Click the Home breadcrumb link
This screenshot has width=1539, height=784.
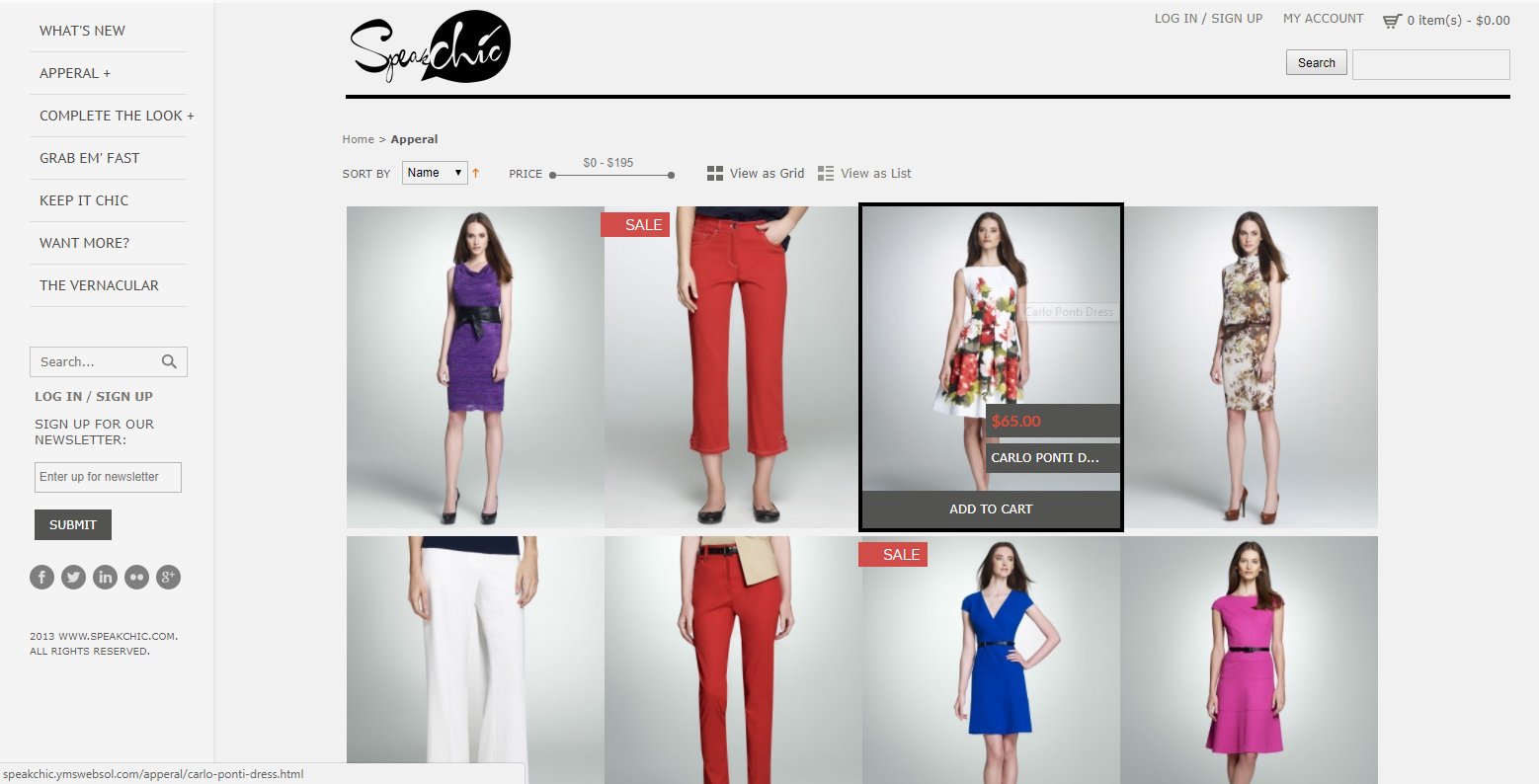click(359, 139)
